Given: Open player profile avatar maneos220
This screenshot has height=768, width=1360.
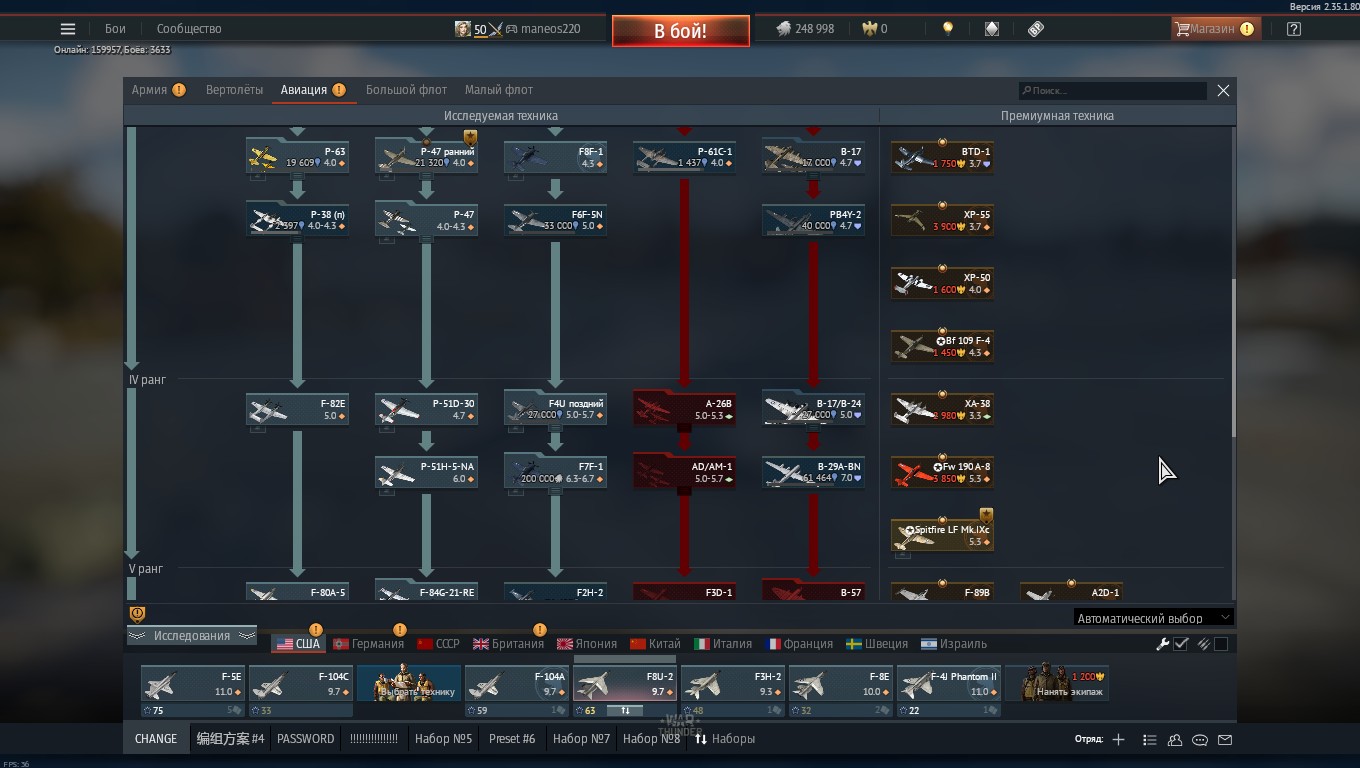Looking at the screenshot, I should (462, 29).
